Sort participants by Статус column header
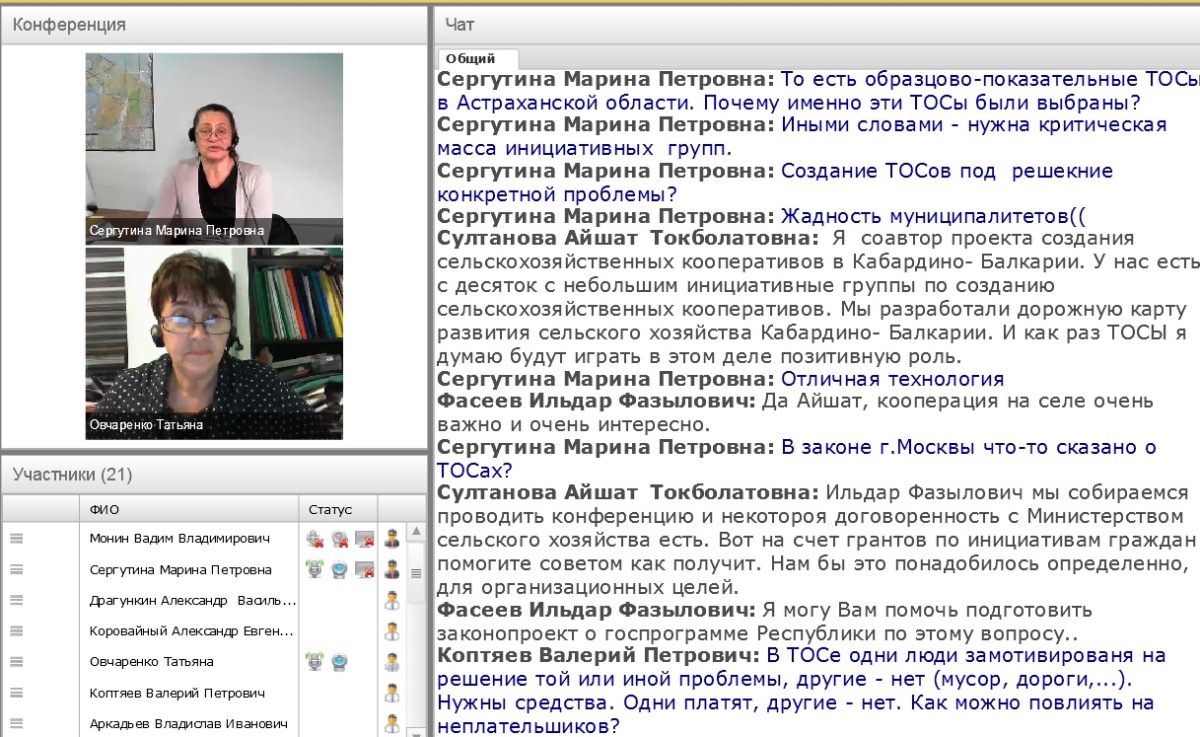Viewport: 1200px width, 737px height. pyautogui.click(x=338, y=509)
